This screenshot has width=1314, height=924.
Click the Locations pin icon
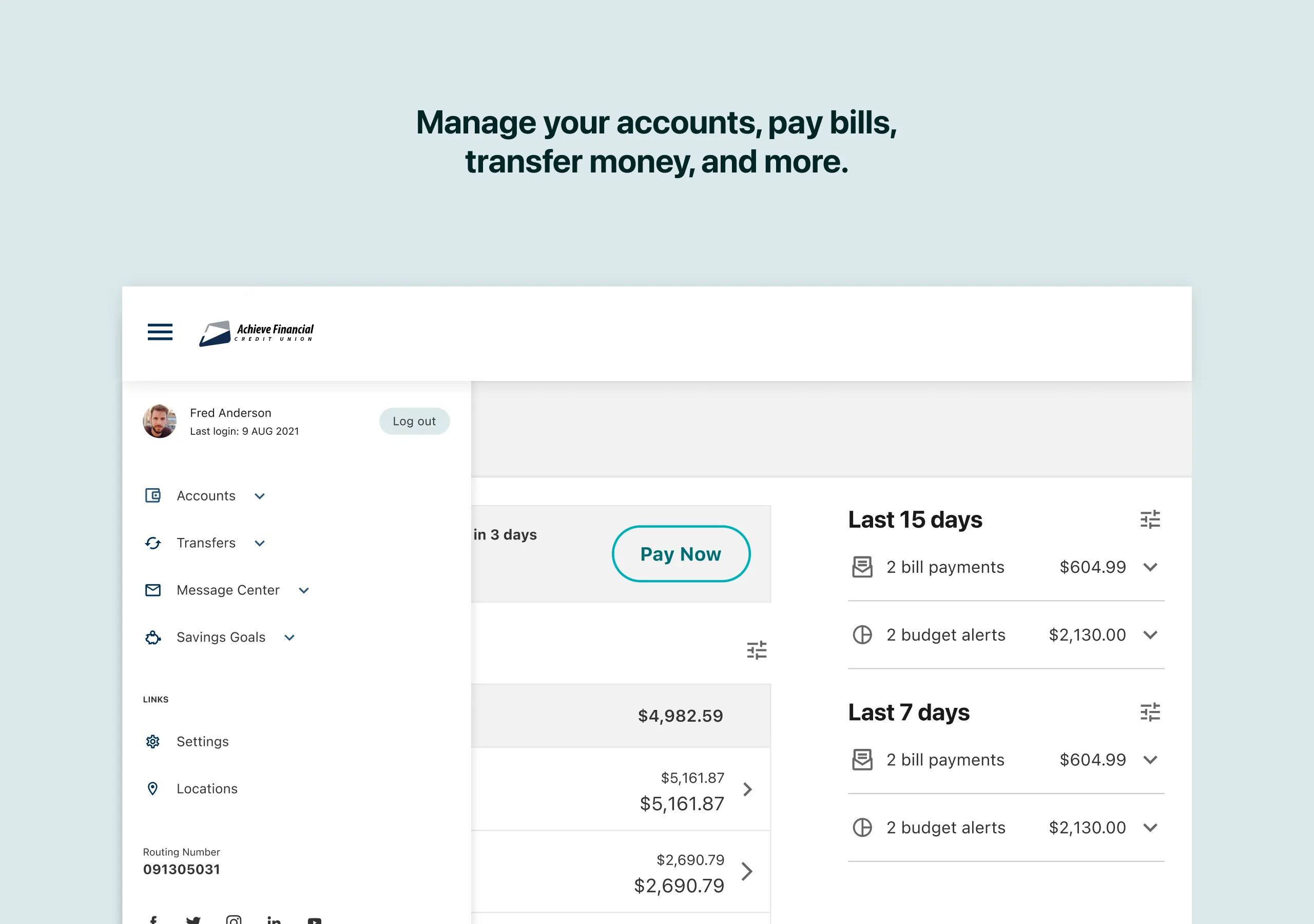152,788
